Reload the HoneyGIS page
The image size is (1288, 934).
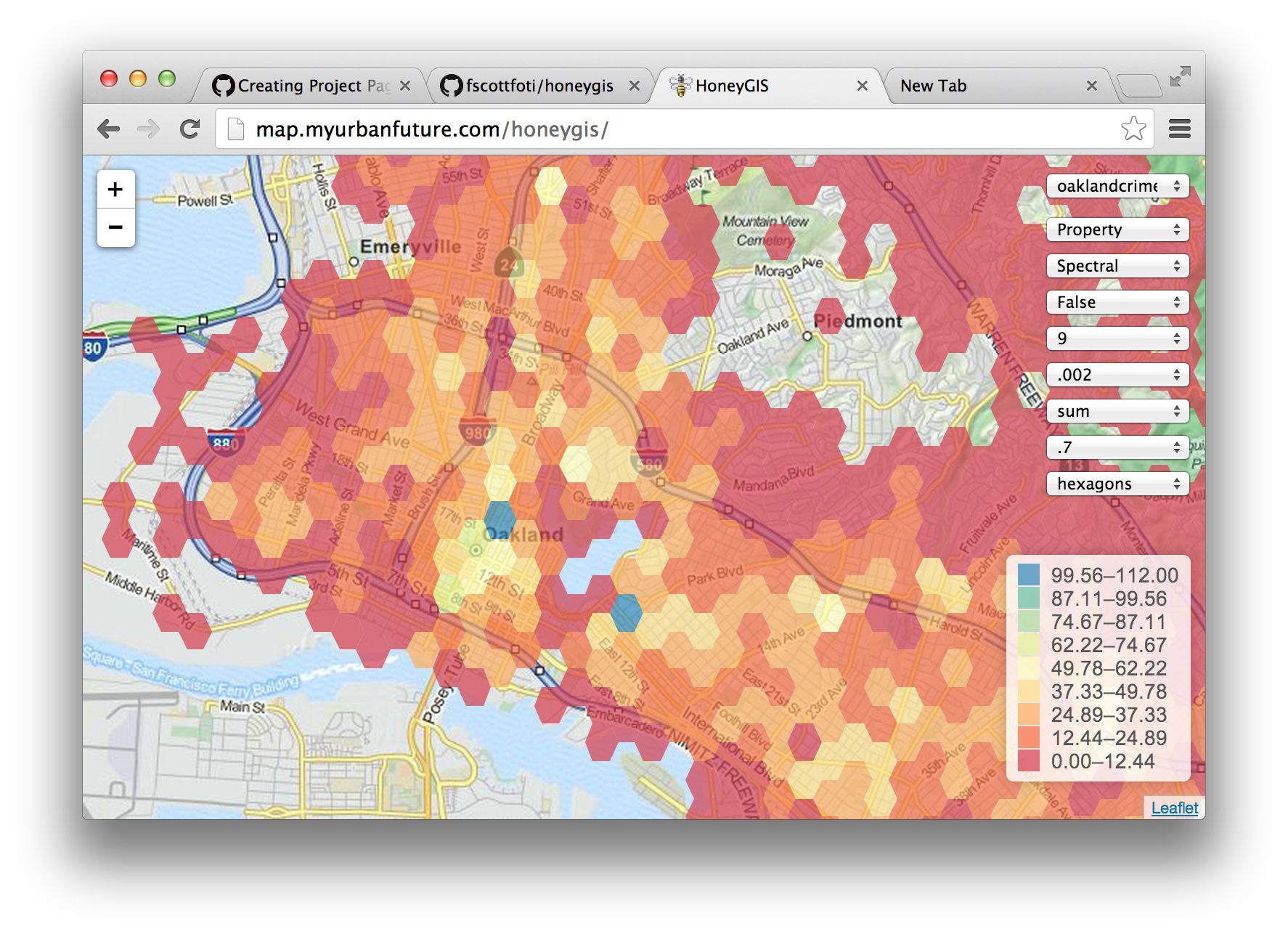(x=189, y=129)
